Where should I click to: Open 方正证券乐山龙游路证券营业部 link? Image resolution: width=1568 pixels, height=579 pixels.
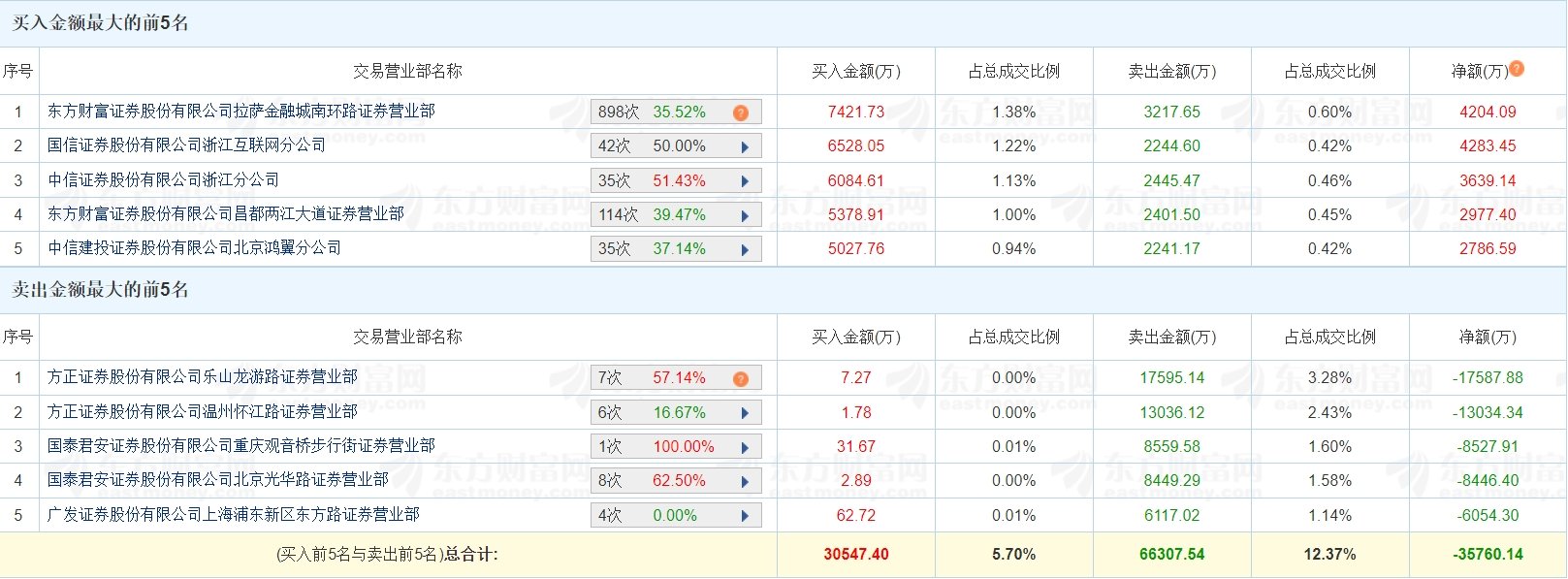(x=203, y=377)
